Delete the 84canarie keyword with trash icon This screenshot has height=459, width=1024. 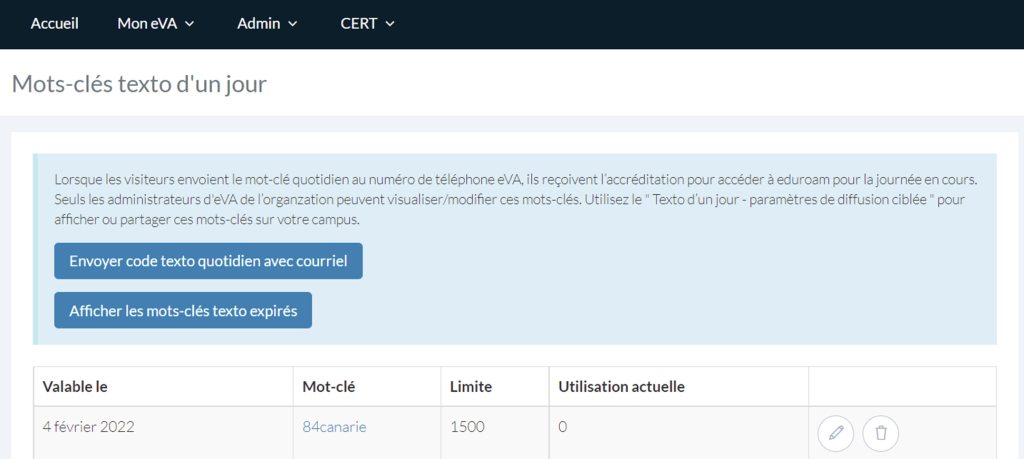pyautogui.click(x=881, y=433)
